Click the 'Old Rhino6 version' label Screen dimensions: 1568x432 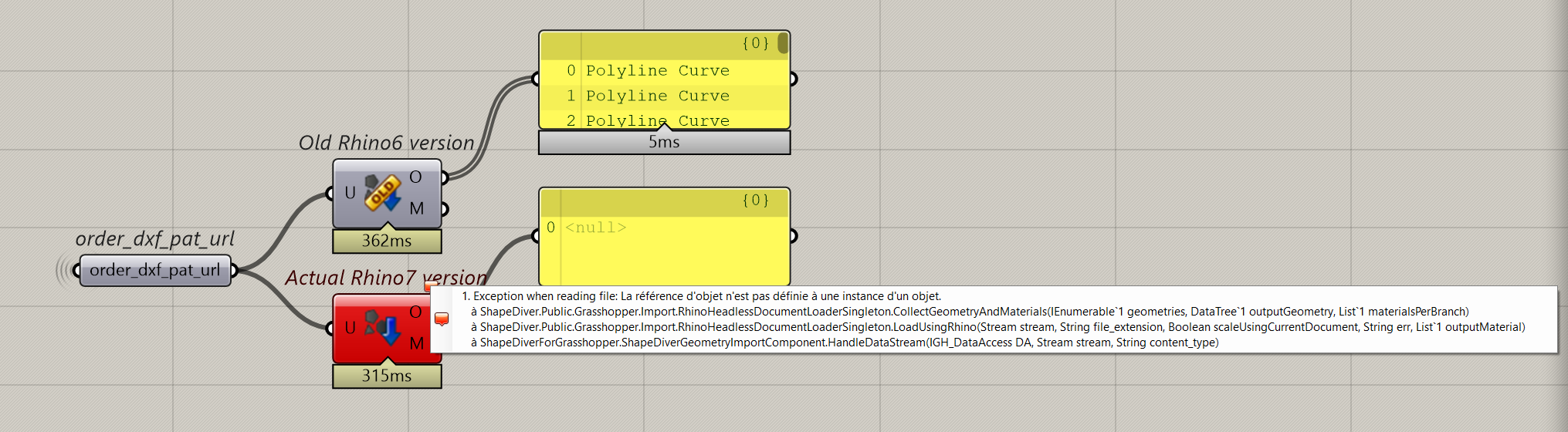(386, 143)
